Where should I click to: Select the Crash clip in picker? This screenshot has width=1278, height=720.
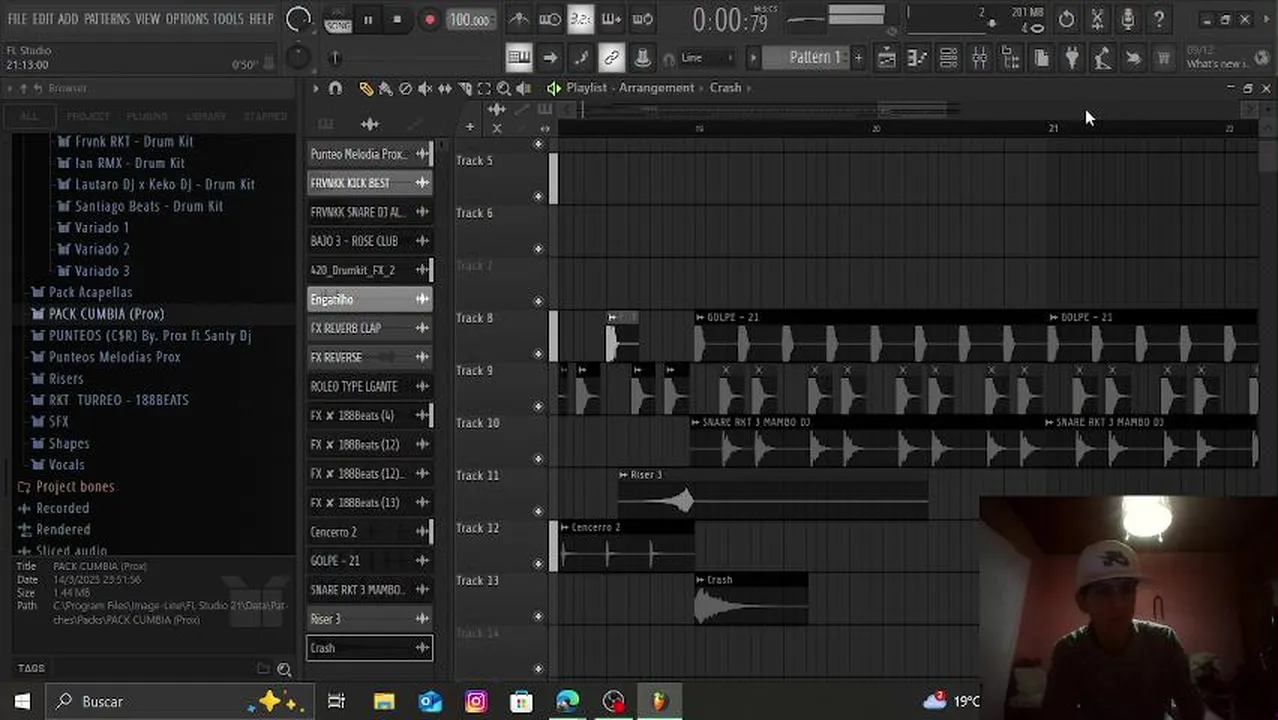369,648
